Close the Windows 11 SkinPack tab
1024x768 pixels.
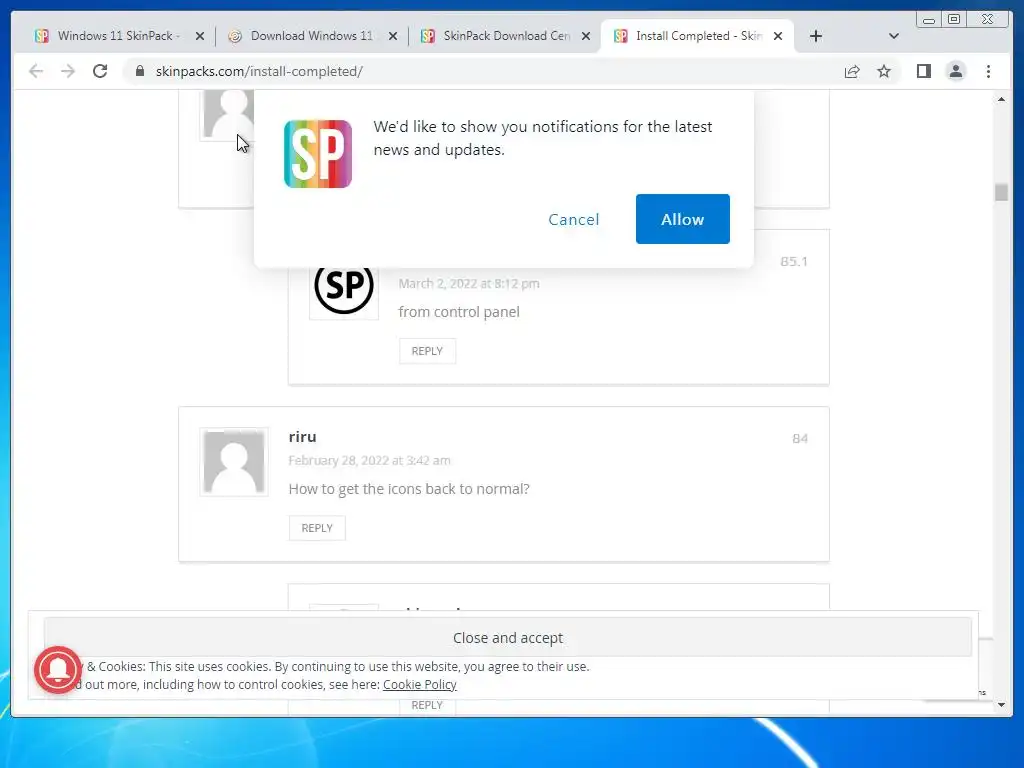[x=200, y=37]
